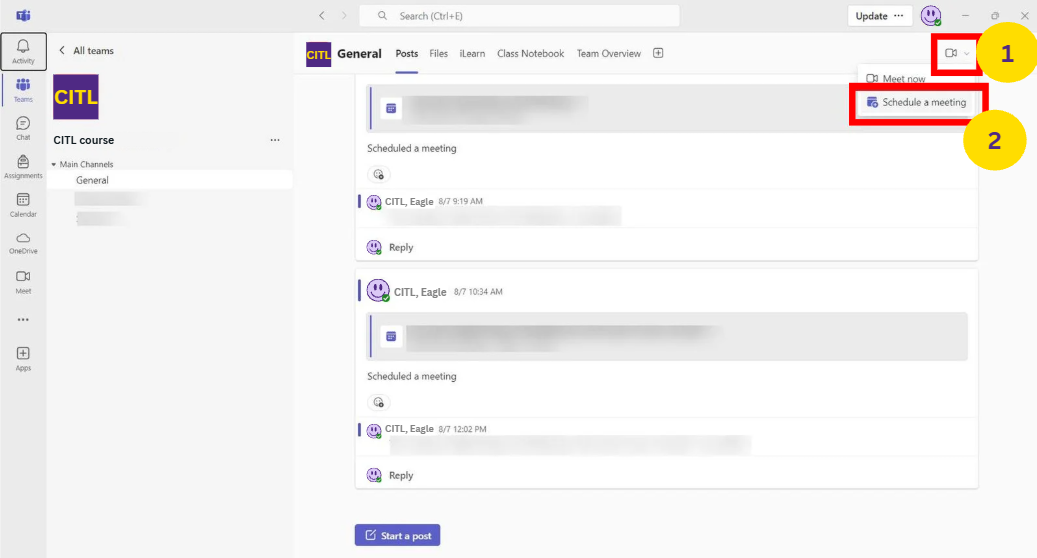Click the Start a post button

point(397,536)
